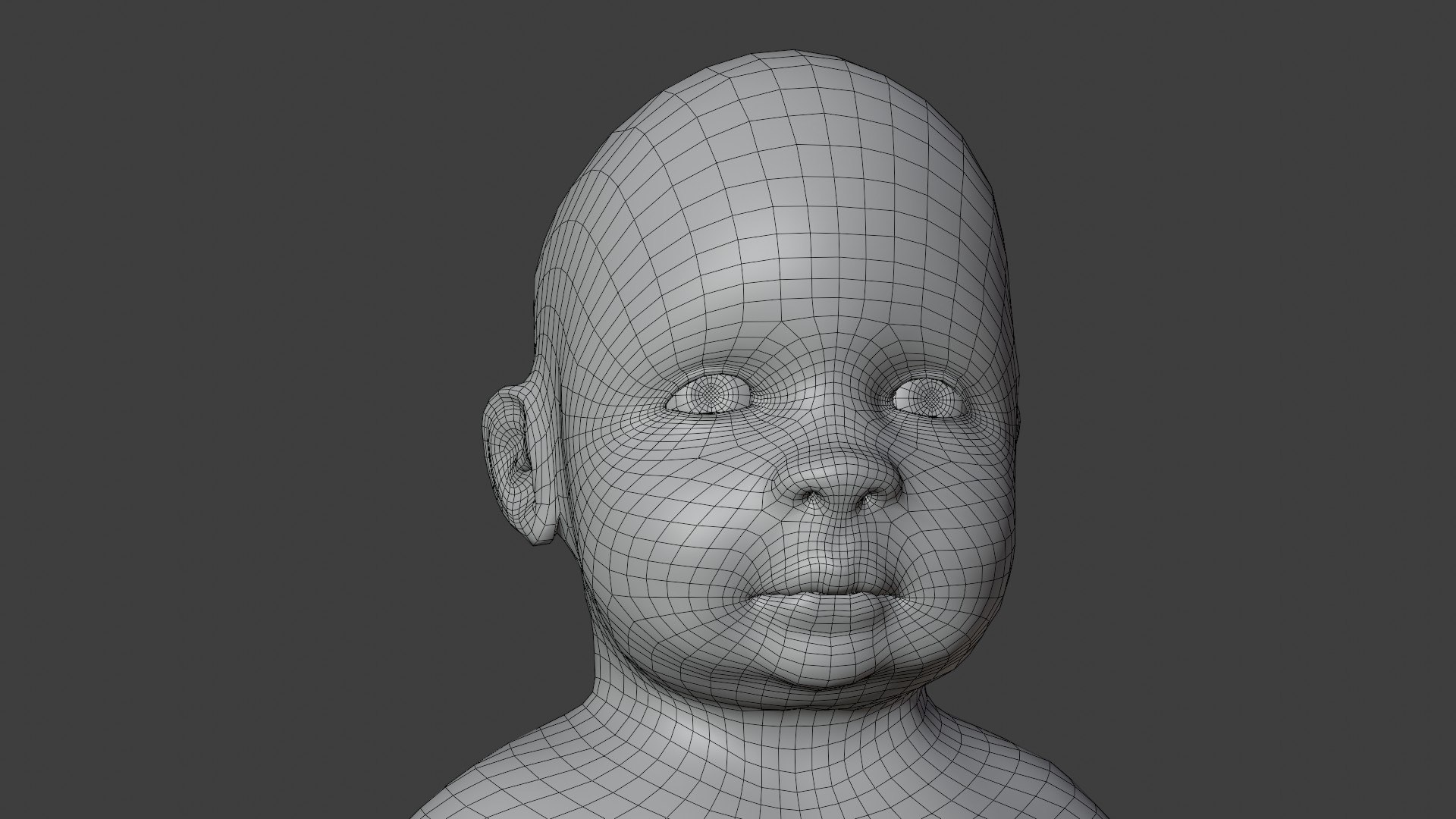This screenshot has width=1456, height=819.
Task: Select the eye farthest from the ear
Action: (x=930, y=397)
